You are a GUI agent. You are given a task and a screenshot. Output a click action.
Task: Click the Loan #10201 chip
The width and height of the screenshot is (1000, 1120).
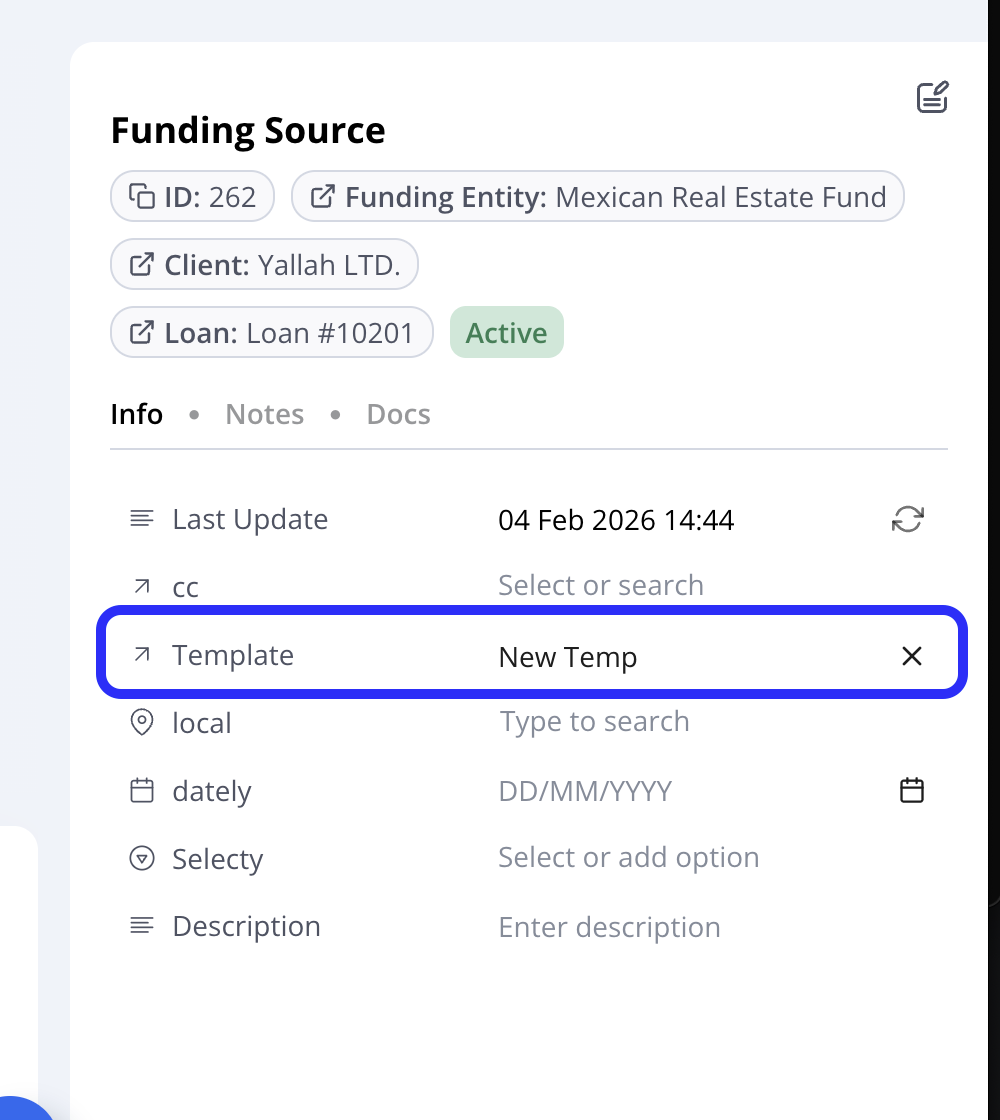(271, 332)
